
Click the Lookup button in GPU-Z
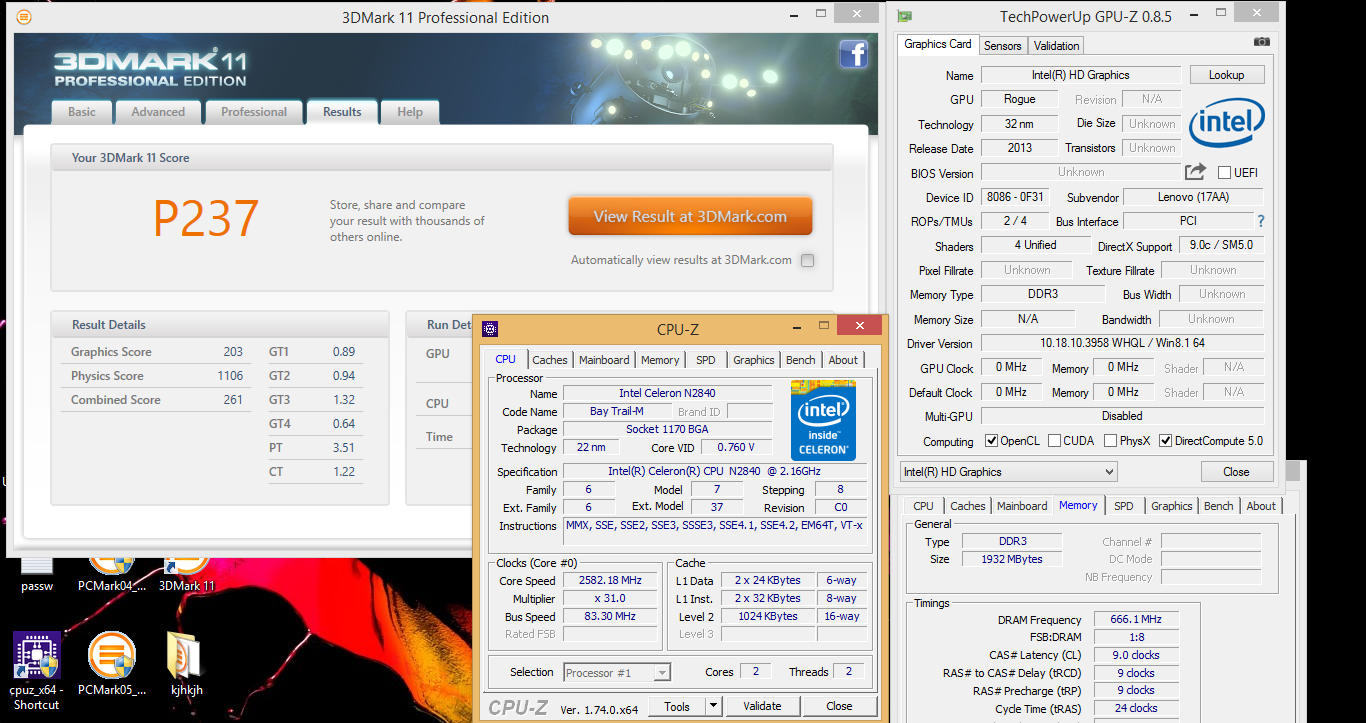click(1226, 75)
